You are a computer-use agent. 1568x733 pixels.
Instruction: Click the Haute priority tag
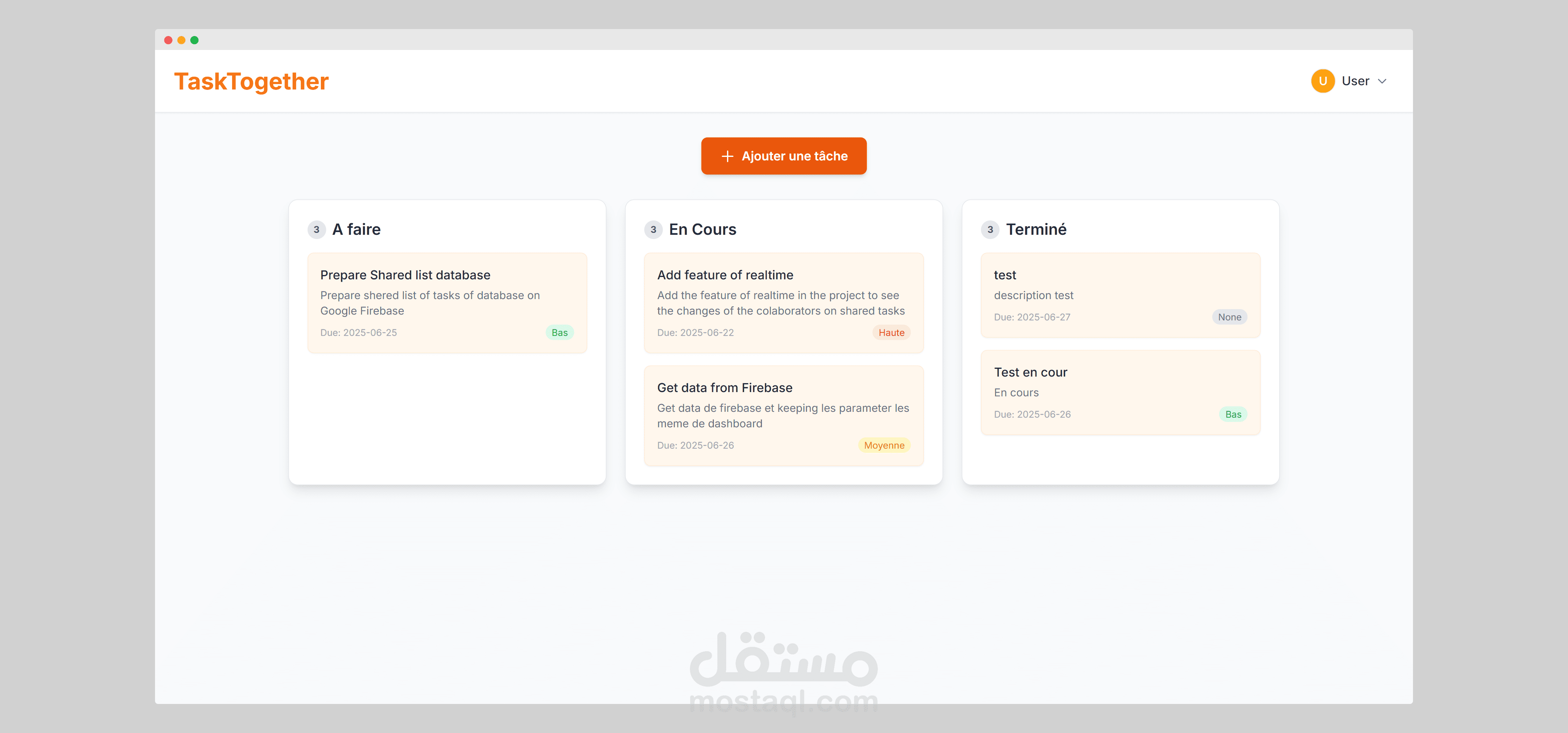pos(891,333)
